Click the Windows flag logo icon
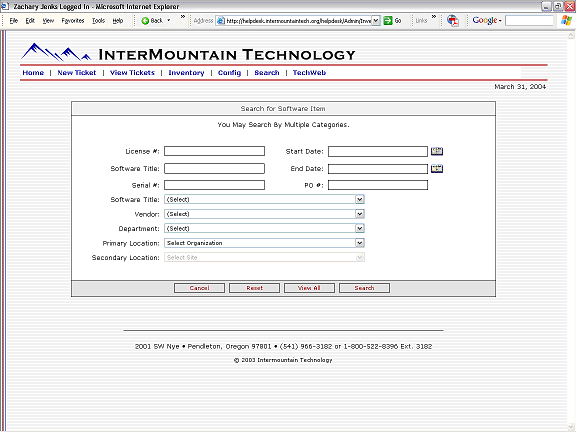The image size is (576, 432). click(x=566, y=21)
